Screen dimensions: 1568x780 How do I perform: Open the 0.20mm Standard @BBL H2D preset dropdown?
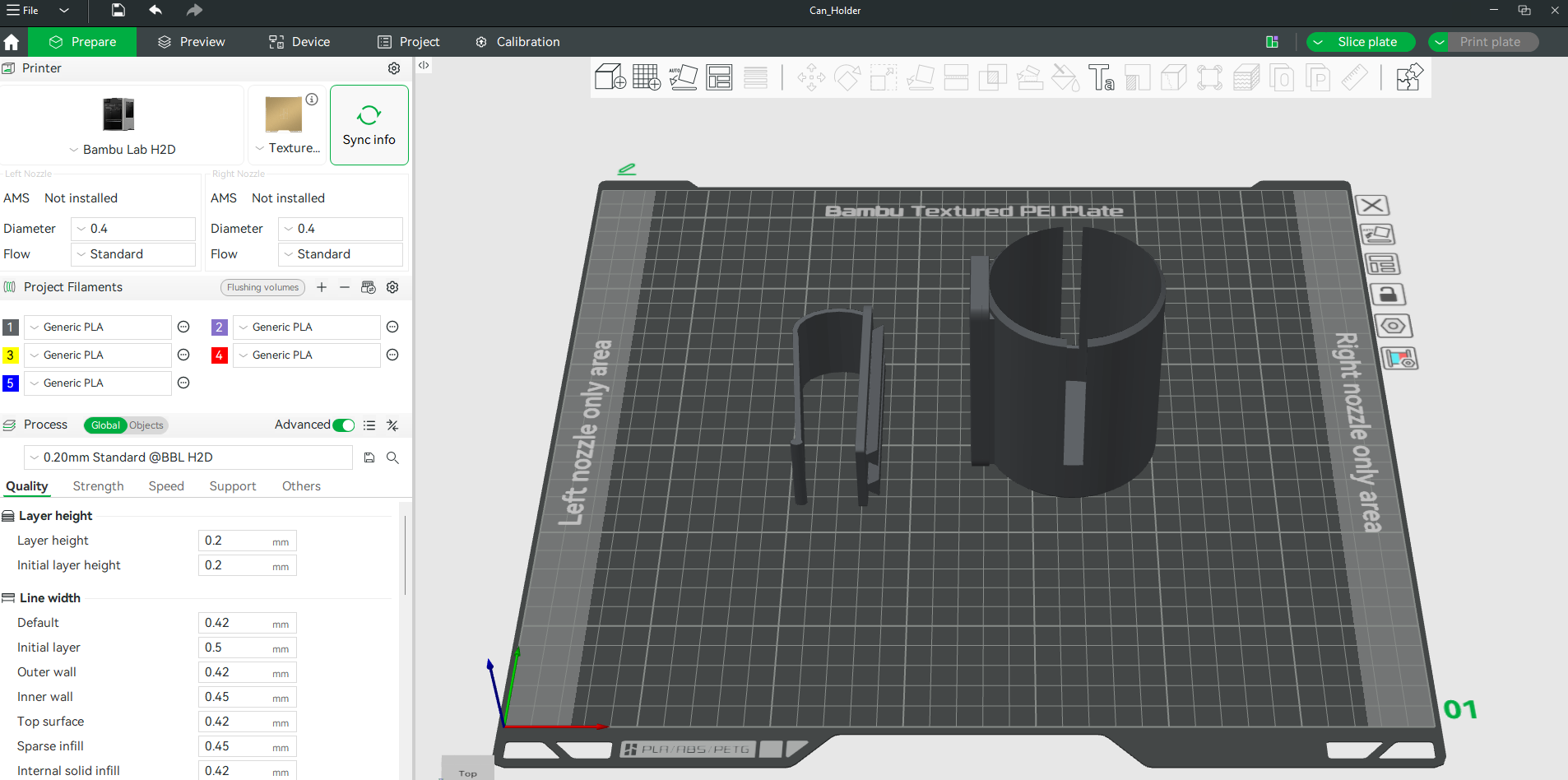(x=188, y=457)
